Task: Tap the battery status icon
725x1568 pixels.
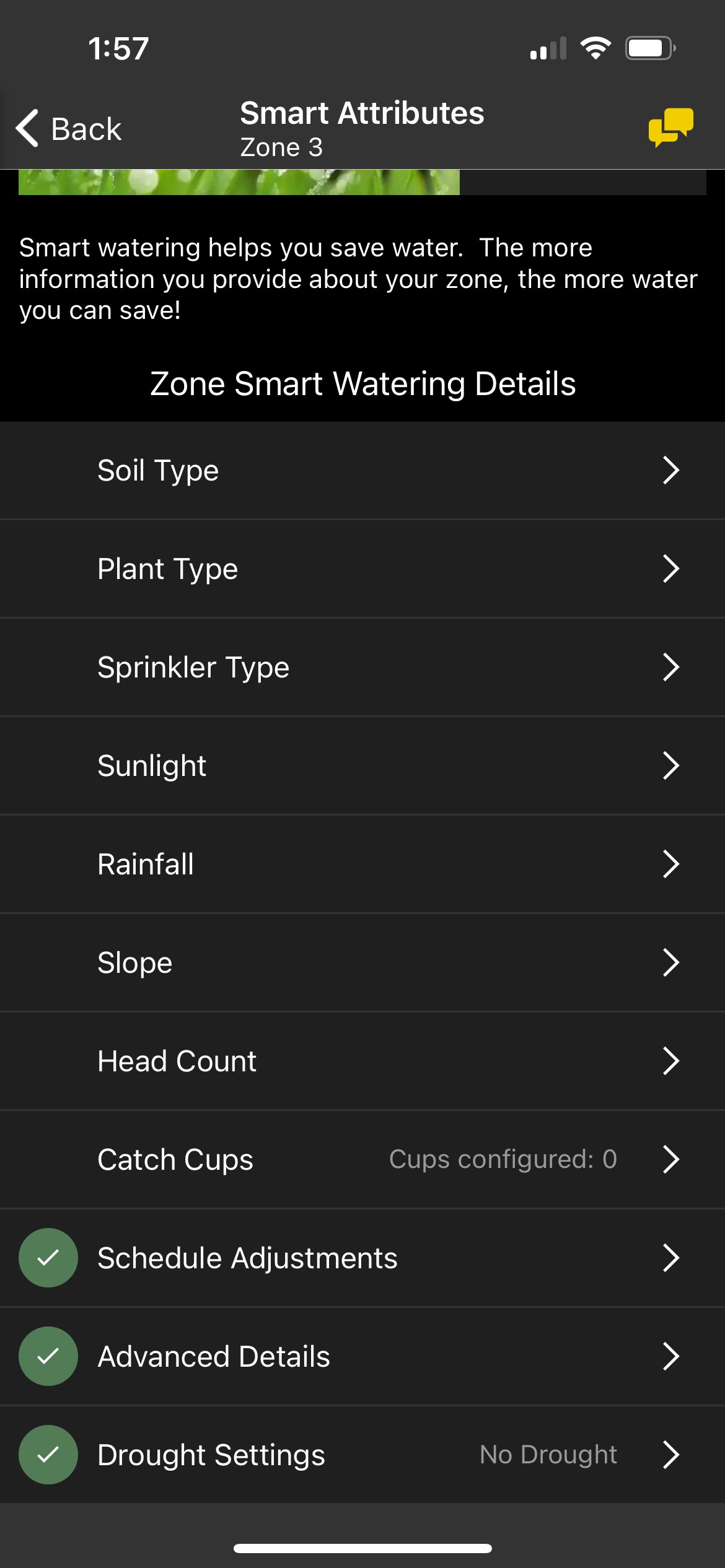Action: click(x=649, y=48)
